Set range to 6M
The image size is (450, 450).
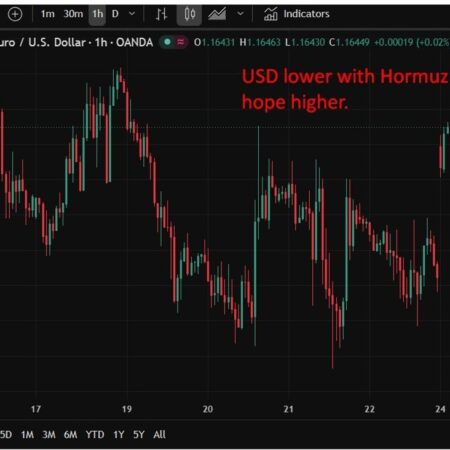[70, 435]
